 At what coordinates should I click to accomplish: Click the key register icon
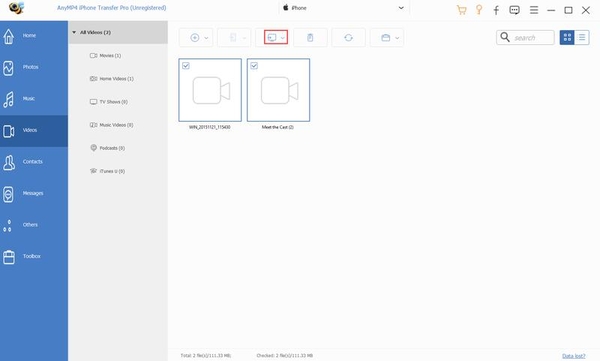(x=479, y=10)
